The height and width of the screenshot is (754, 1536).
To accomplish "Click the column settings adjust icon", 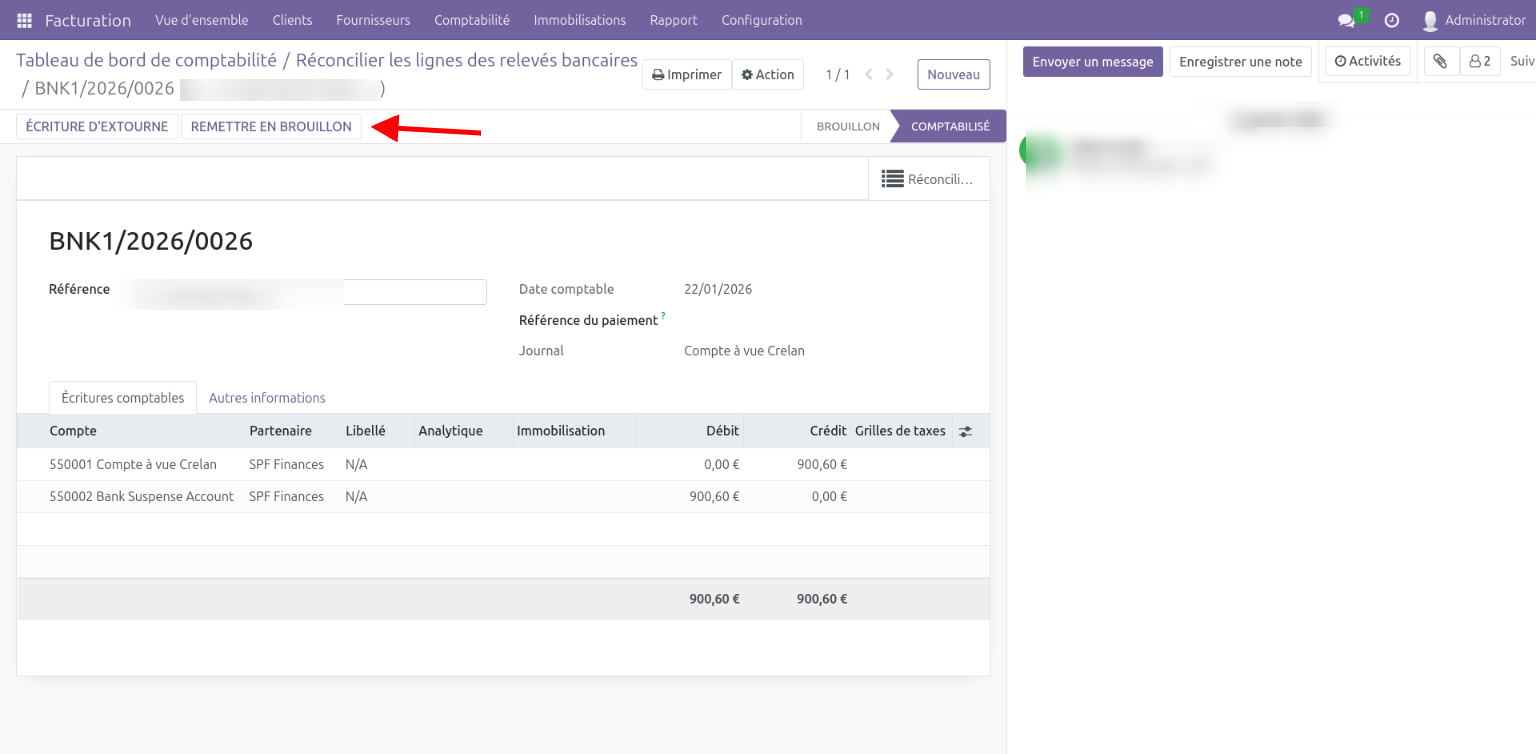I will pyautogui.click(x=965, y=431).
